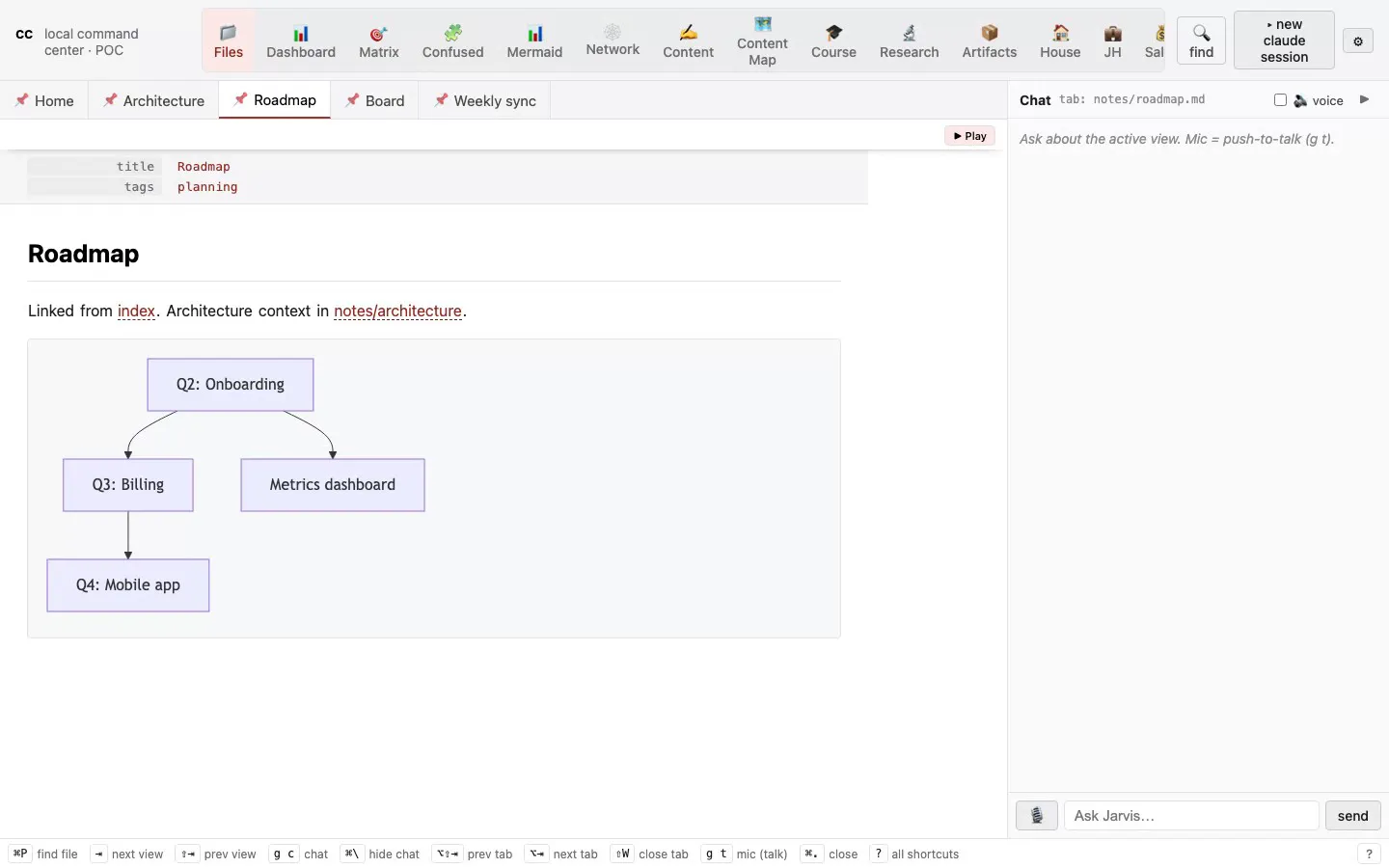
Task: Open the Content Map view
Action: pos(762,41)
